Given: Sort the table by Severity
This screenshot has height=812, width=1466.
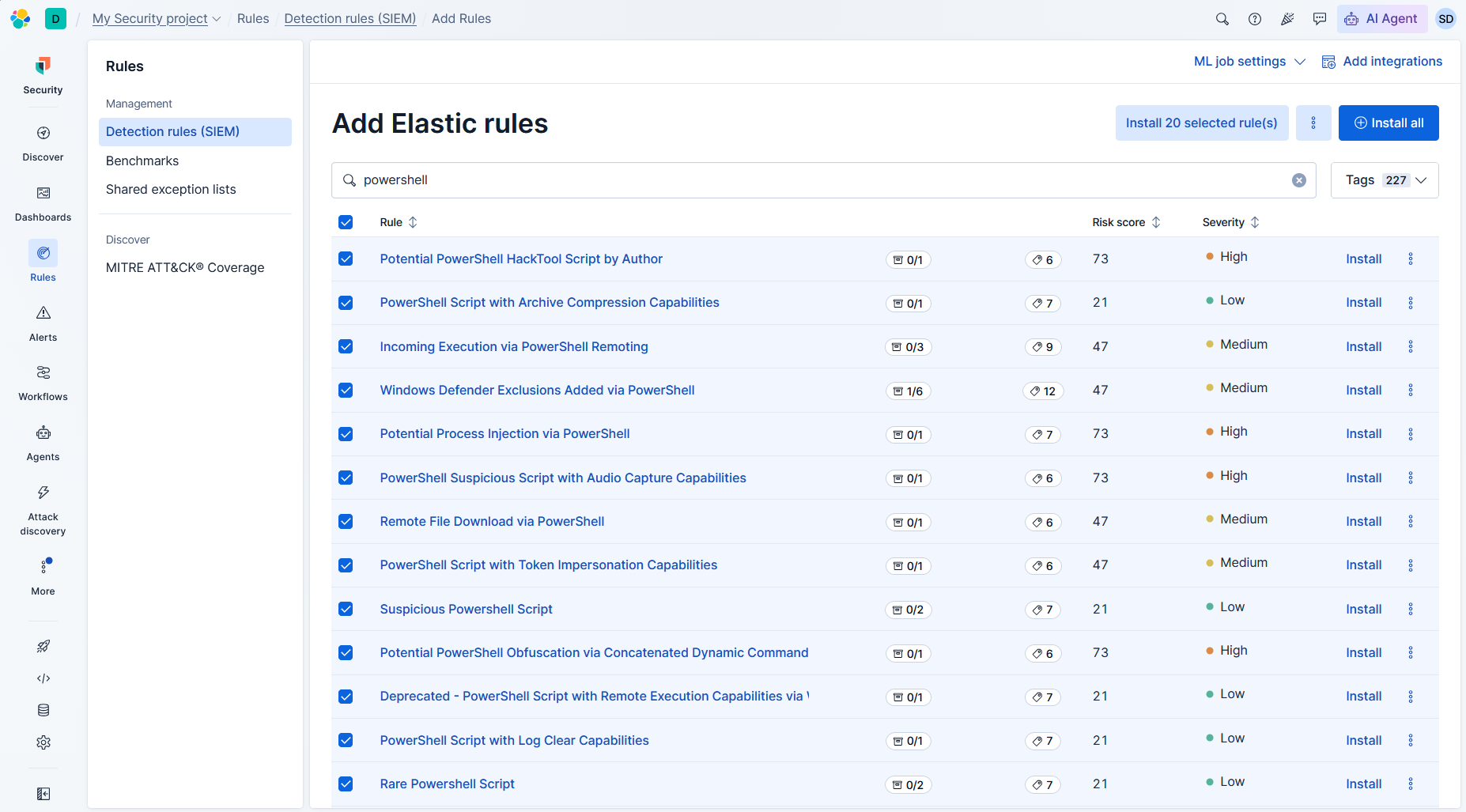Looking at the screenshot, I should click(1230, 222).
